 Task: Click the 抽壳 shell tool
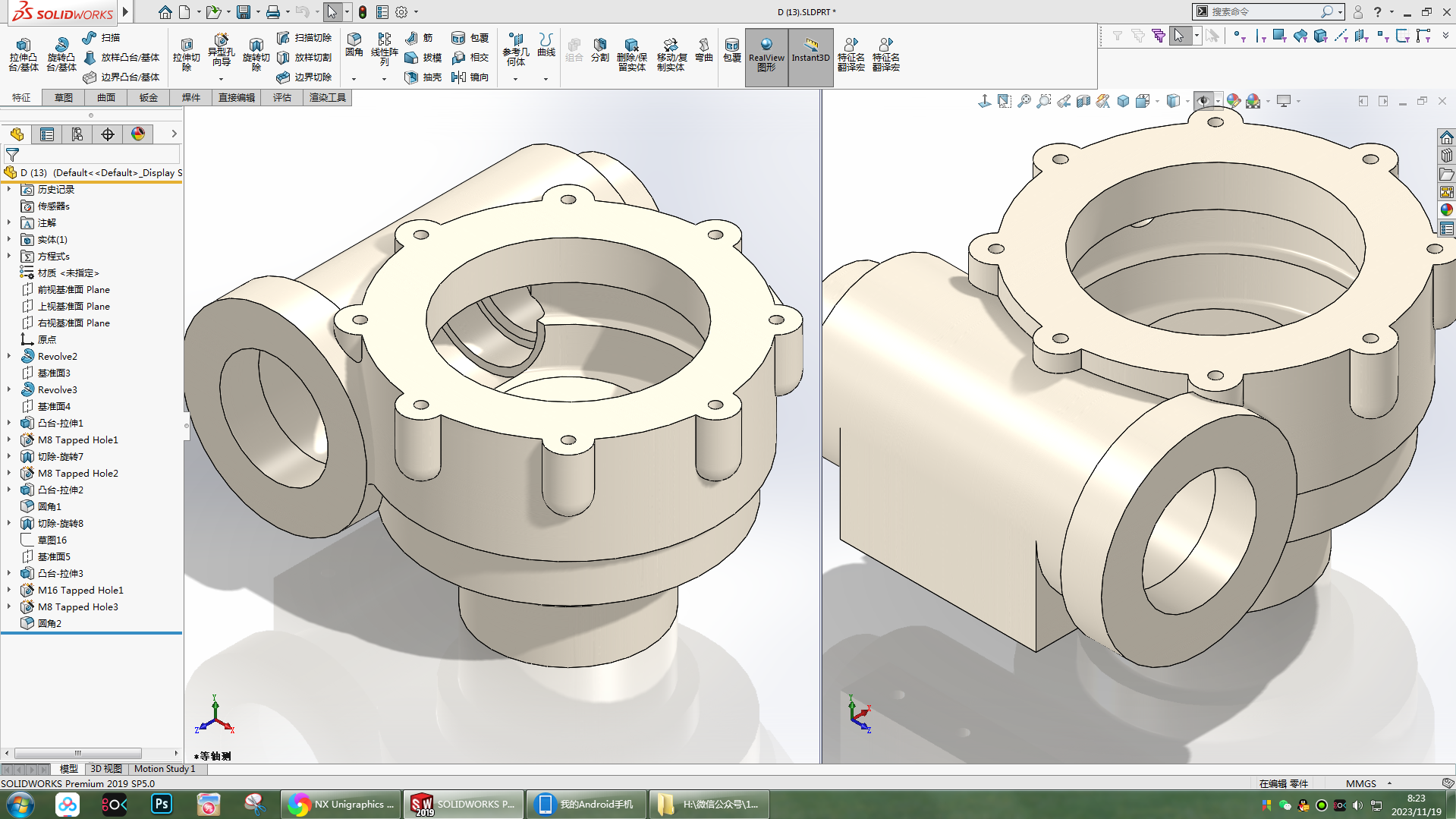click(x=423, y=77)
